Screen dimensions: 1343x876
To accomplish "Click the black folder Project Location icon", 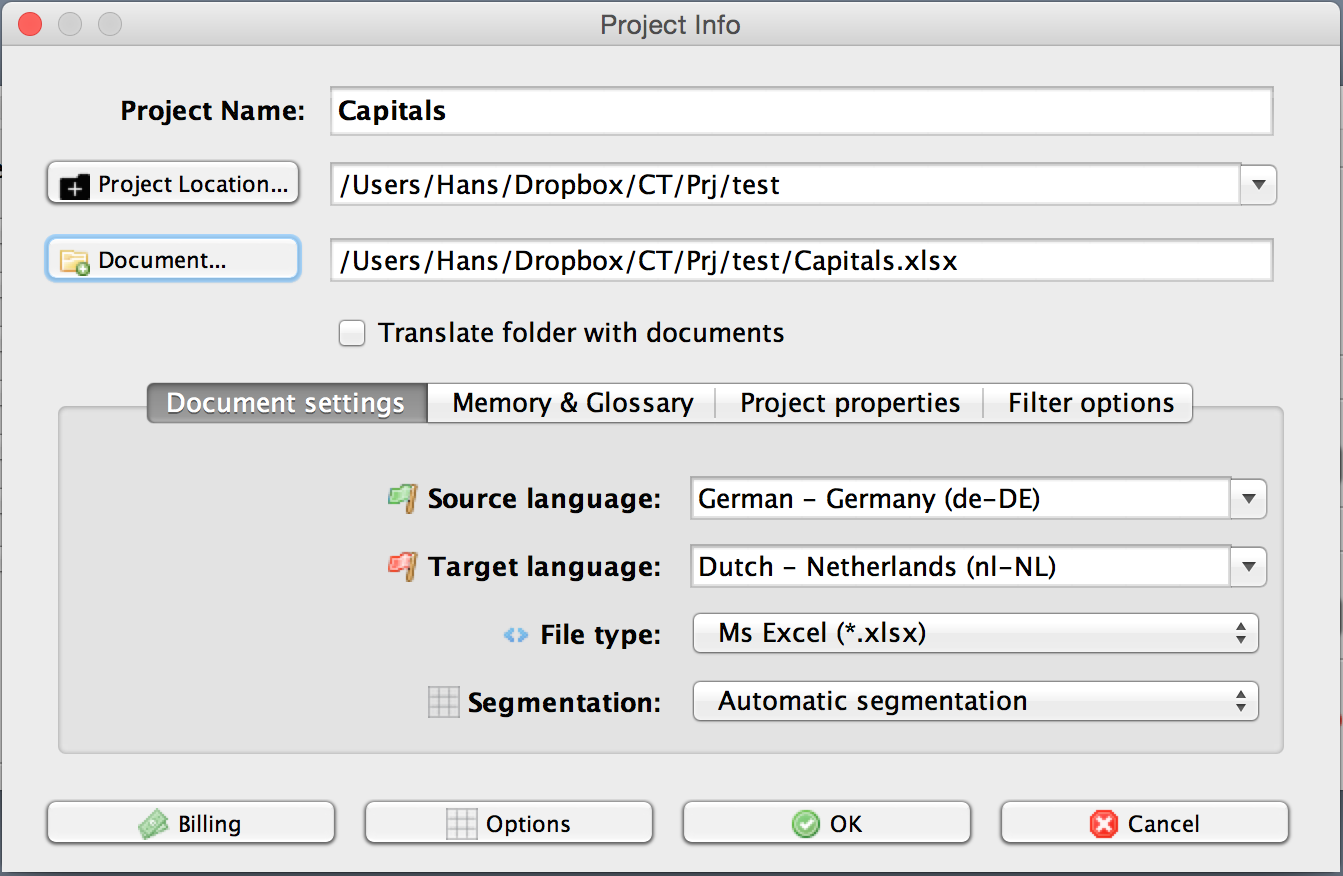I will pos(75,185).
